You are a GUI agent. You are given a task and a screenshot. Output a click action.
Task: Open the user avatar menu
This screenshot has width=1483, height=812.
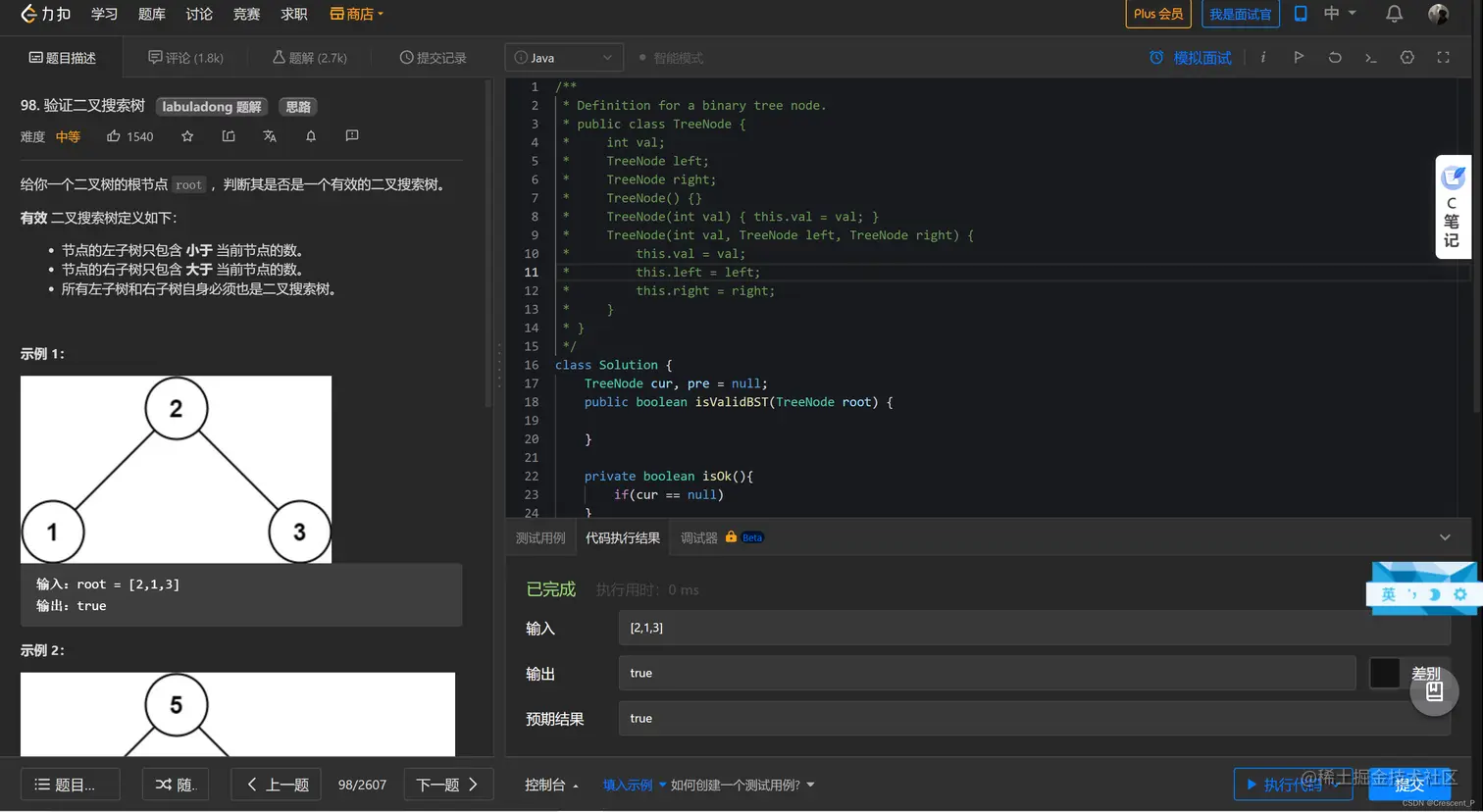(x=1438, y=14)
